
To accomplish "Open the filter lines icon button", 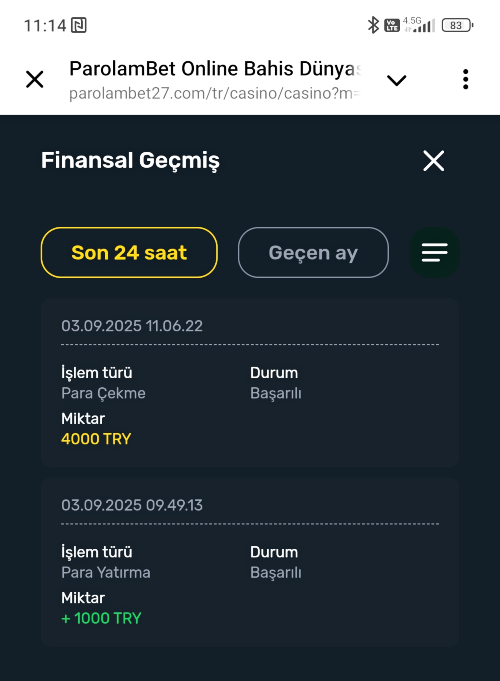I will 434,252.
